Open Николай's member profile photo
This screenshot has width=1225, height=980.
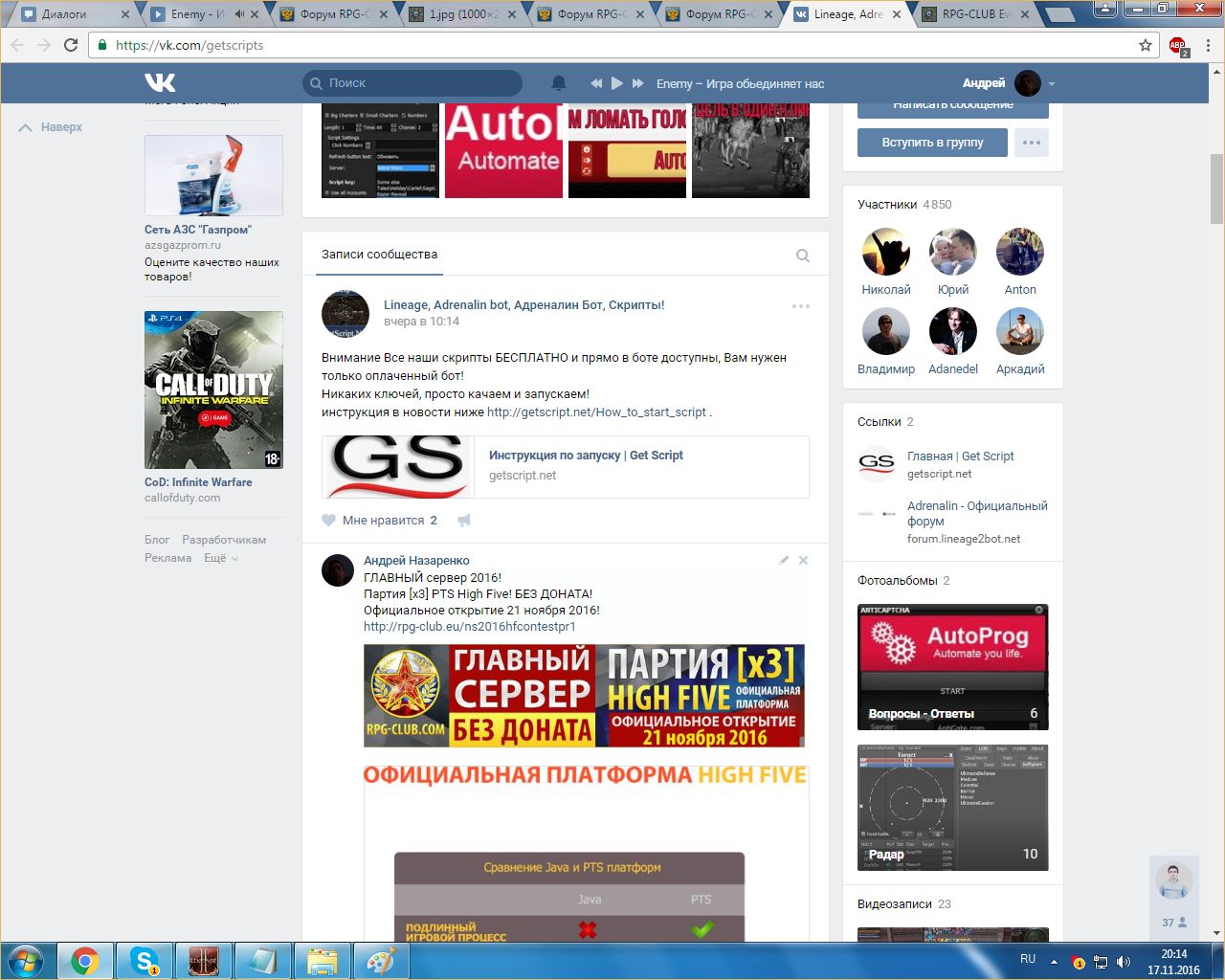point(886,252)
